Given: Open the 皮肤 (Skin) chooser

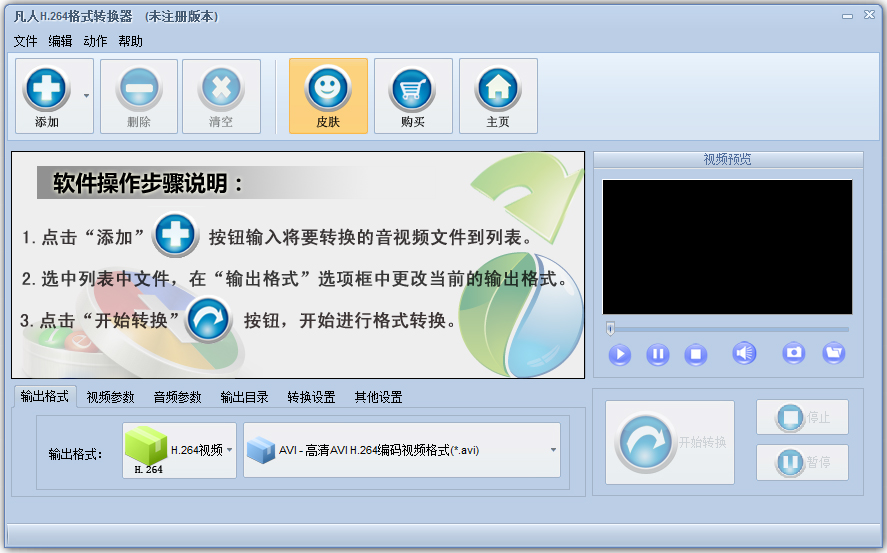Looking at the screenshot, I should point(328,96).
